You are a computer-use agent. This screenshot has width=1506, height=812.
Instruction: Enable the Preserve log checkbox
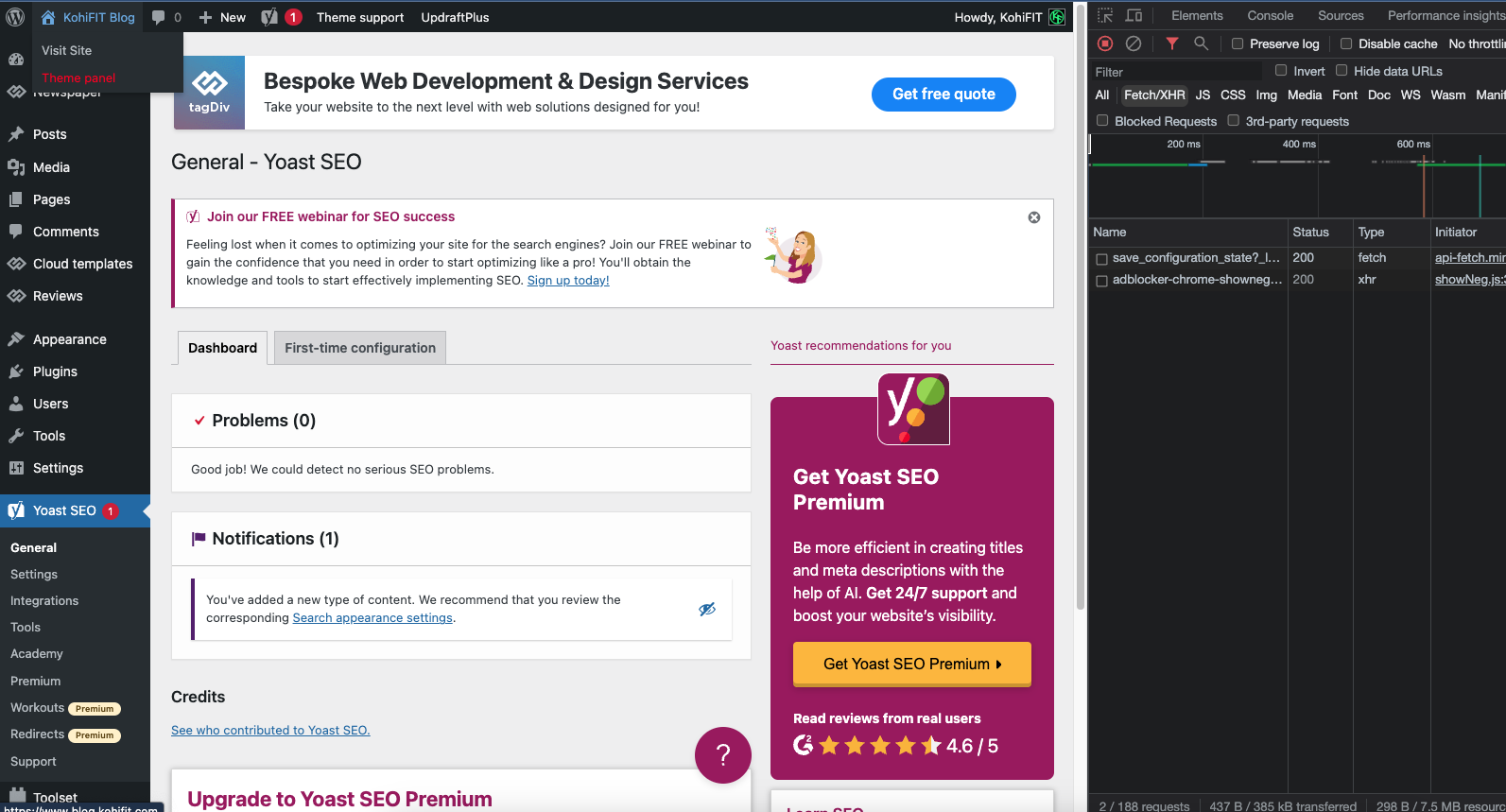(1238, 43)
